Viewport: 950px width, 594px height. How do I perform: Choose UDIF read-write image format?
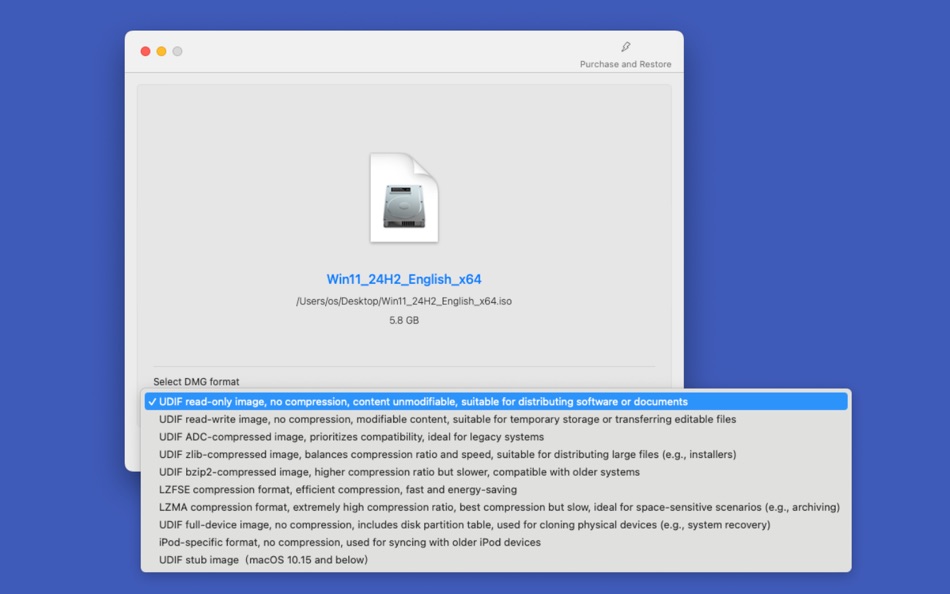click(496, 419)
